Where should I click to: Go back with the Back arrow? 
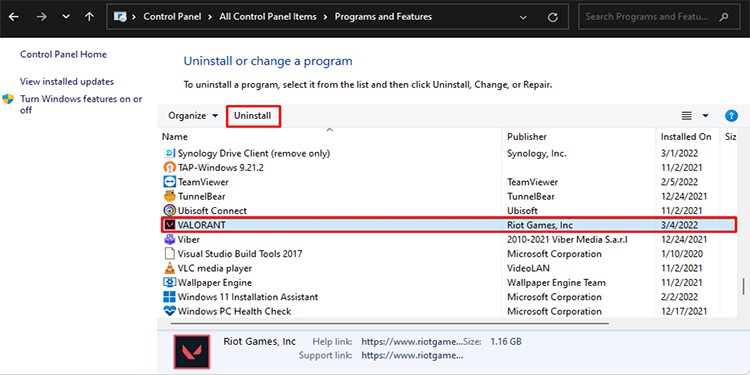coord(13,17)
